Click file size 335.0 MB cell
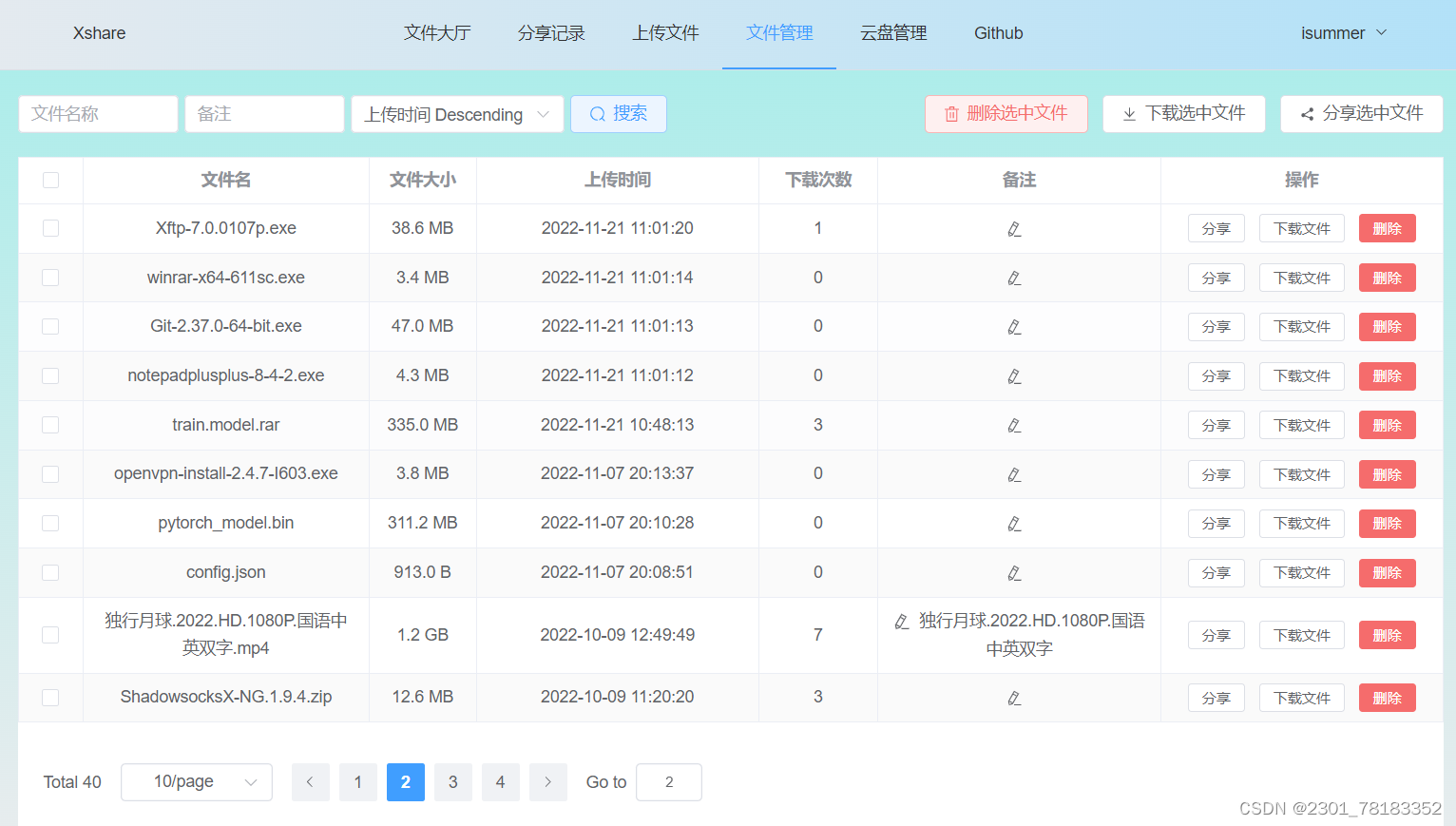Viewport: 1456px width, 826px height. point(423,425)
